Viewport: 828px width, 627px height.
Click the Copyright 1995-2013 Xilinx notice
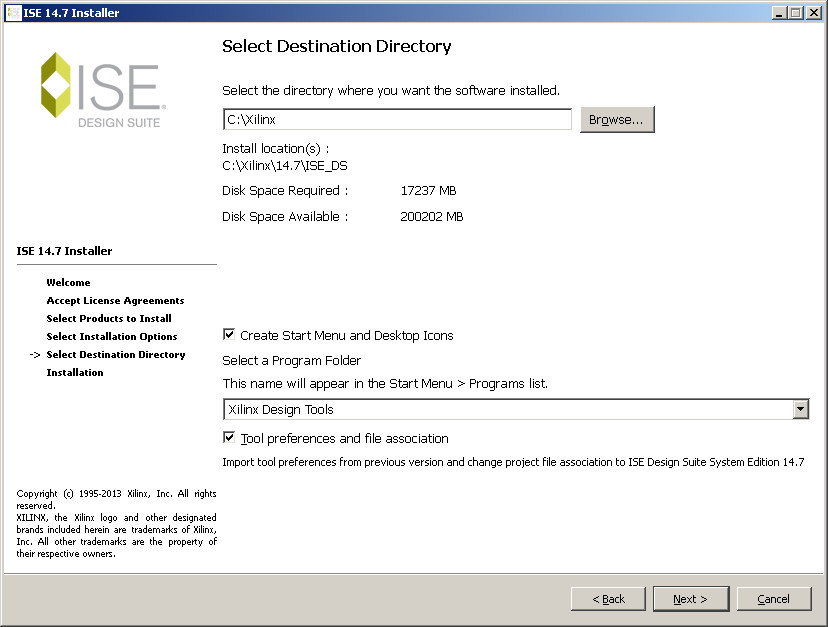[x=116, y=523]
